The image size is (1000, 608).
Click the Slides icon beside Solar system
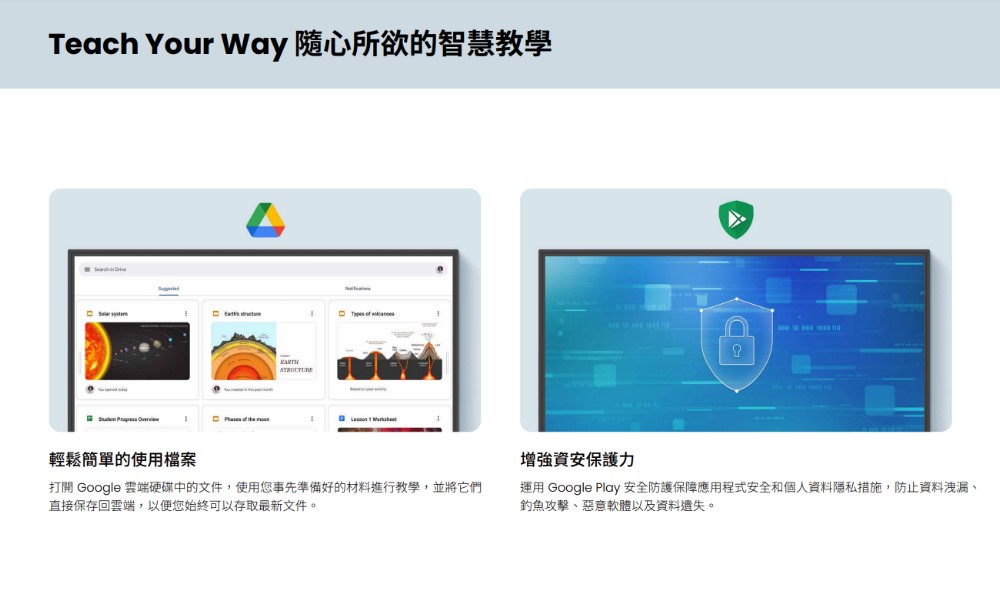pos(90,314)
